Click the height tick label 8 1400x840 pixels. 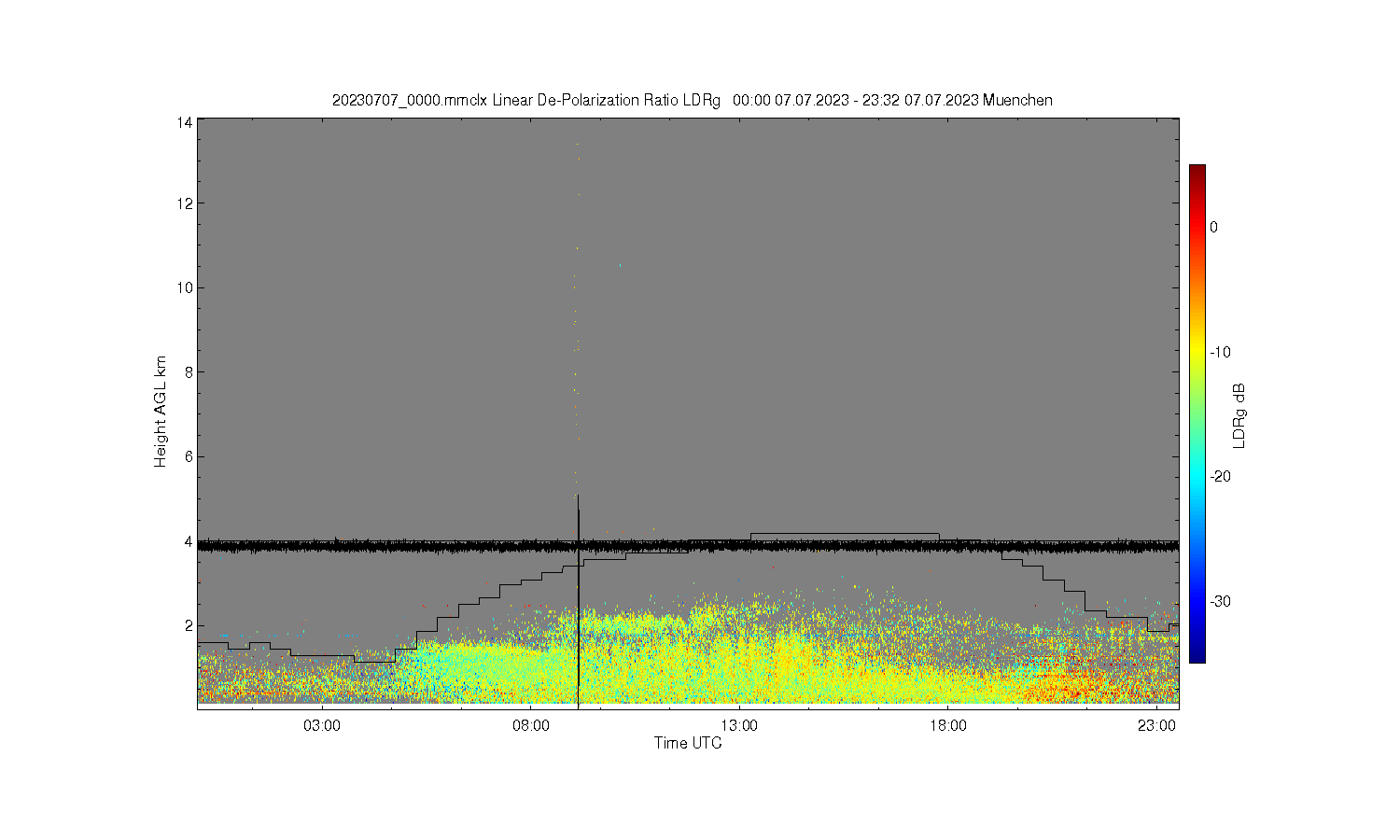(x=189, y=371)
